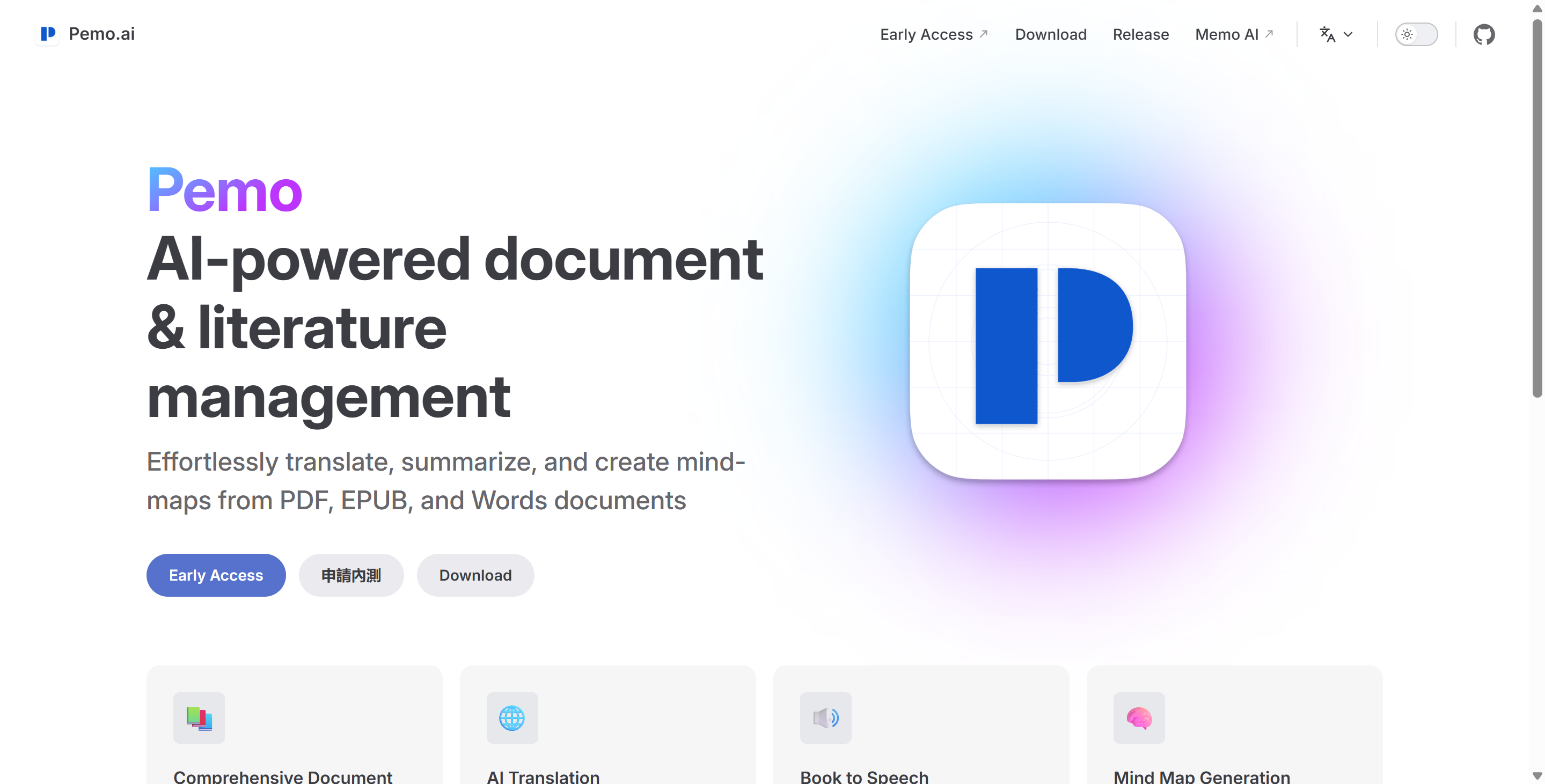Click the translate language icon
Image resolution: width=1545 pixels, height=784 pixels.
click(x=1327, y=34)
